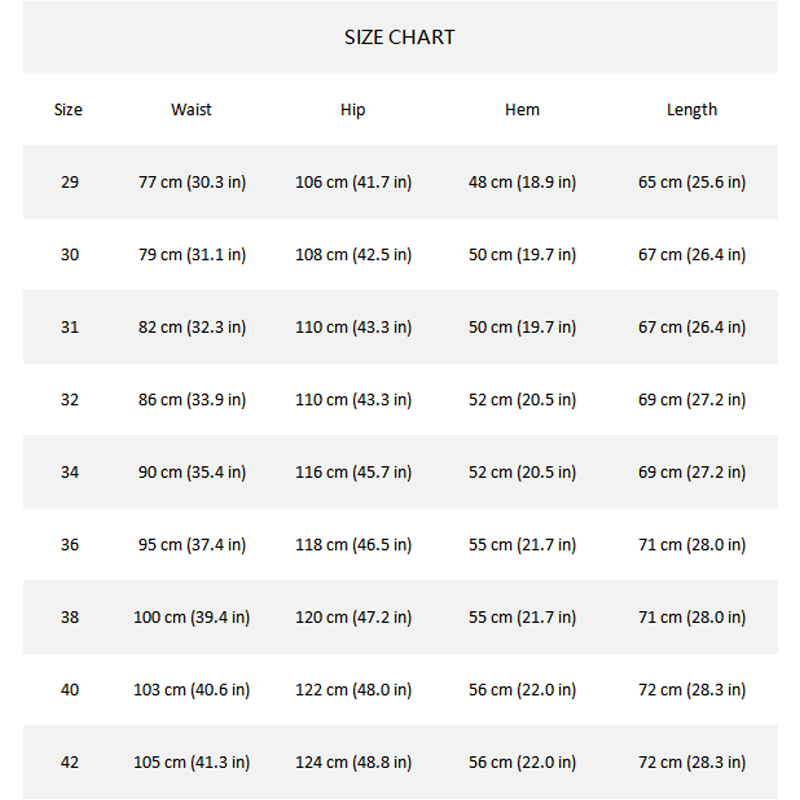Click size 30 row label

click(x=69, y=255)
